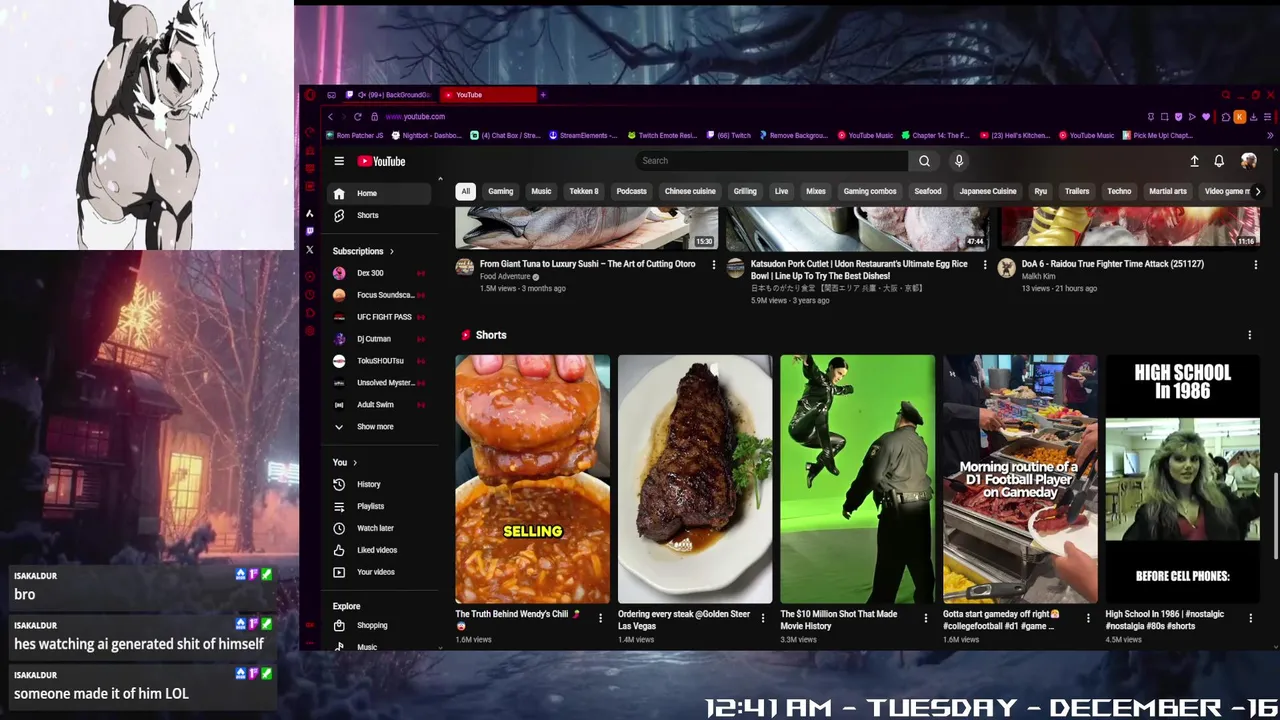Select the Tekken 8 filter chip
The height and width of the screenshot is (720, 1280).
coord(584,191)
